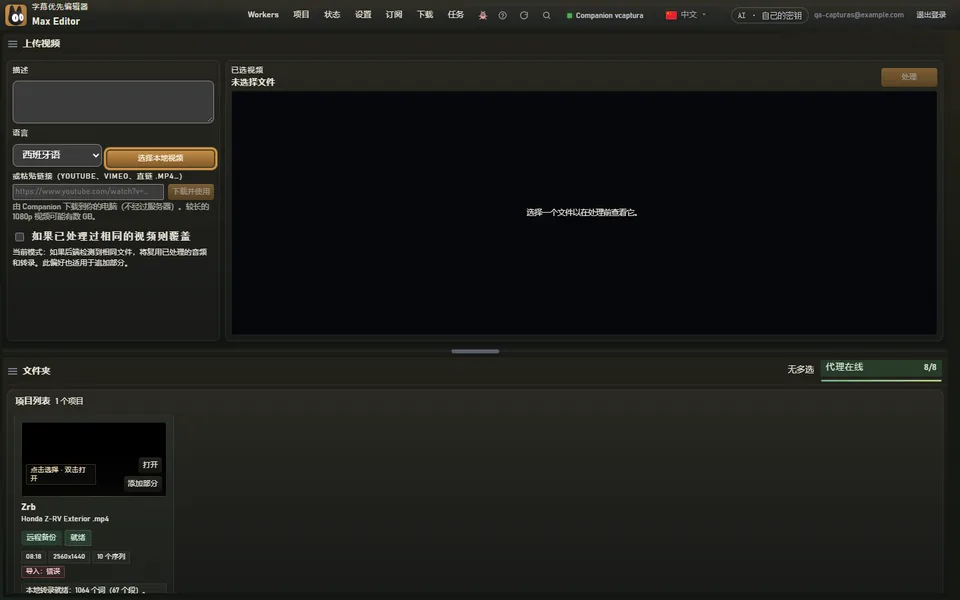Go to the 项目 menu
The height and width of the screenshot is (600, 960).
(x=301, y=15)
